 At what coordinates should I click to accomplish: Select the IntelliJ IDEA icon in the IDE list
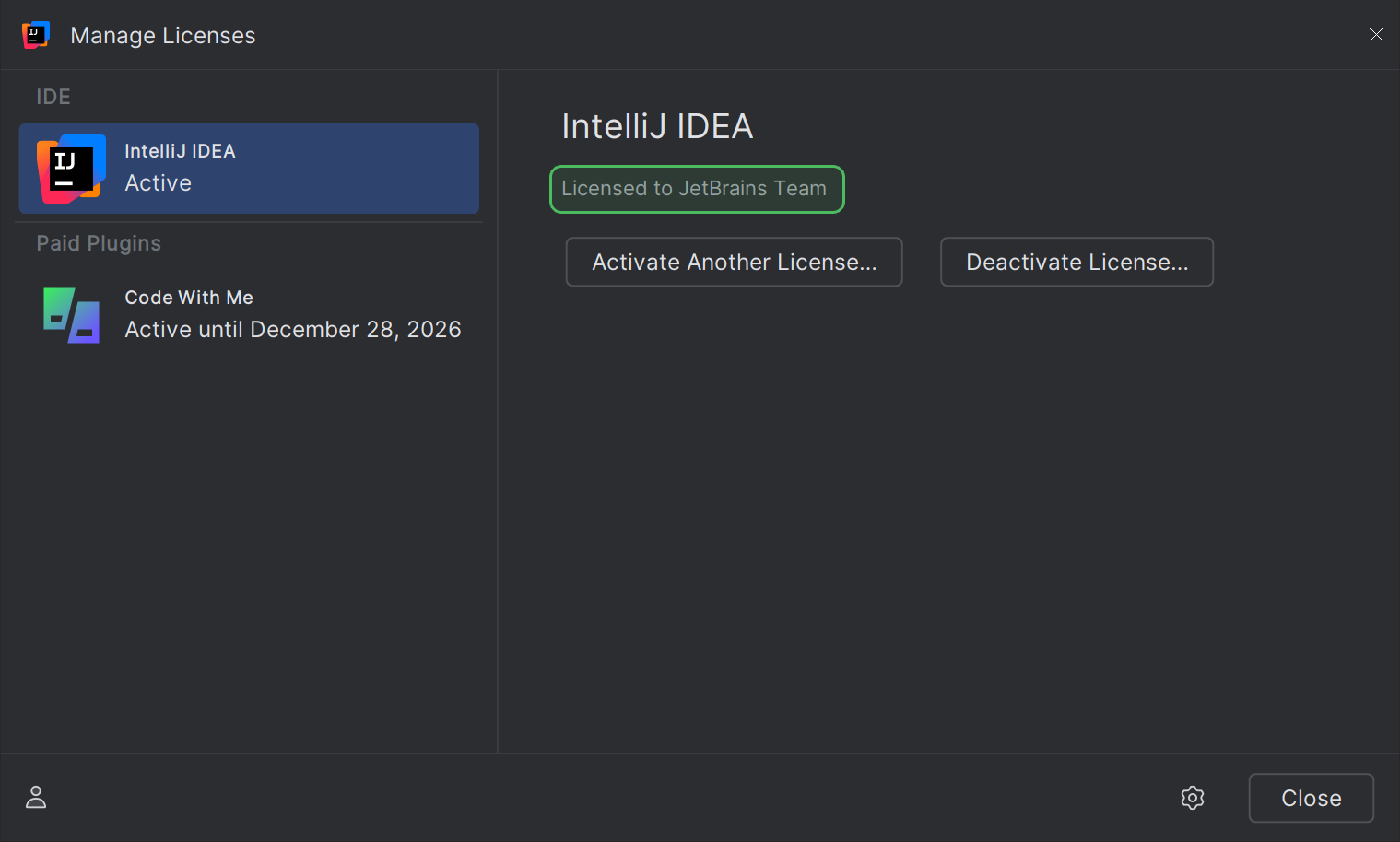(69, 169)
